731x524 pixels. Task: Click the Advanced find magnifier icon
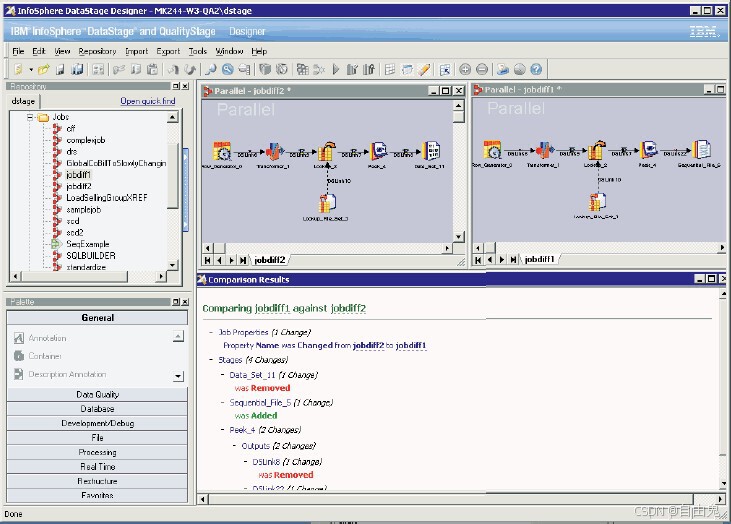point(228,69)
